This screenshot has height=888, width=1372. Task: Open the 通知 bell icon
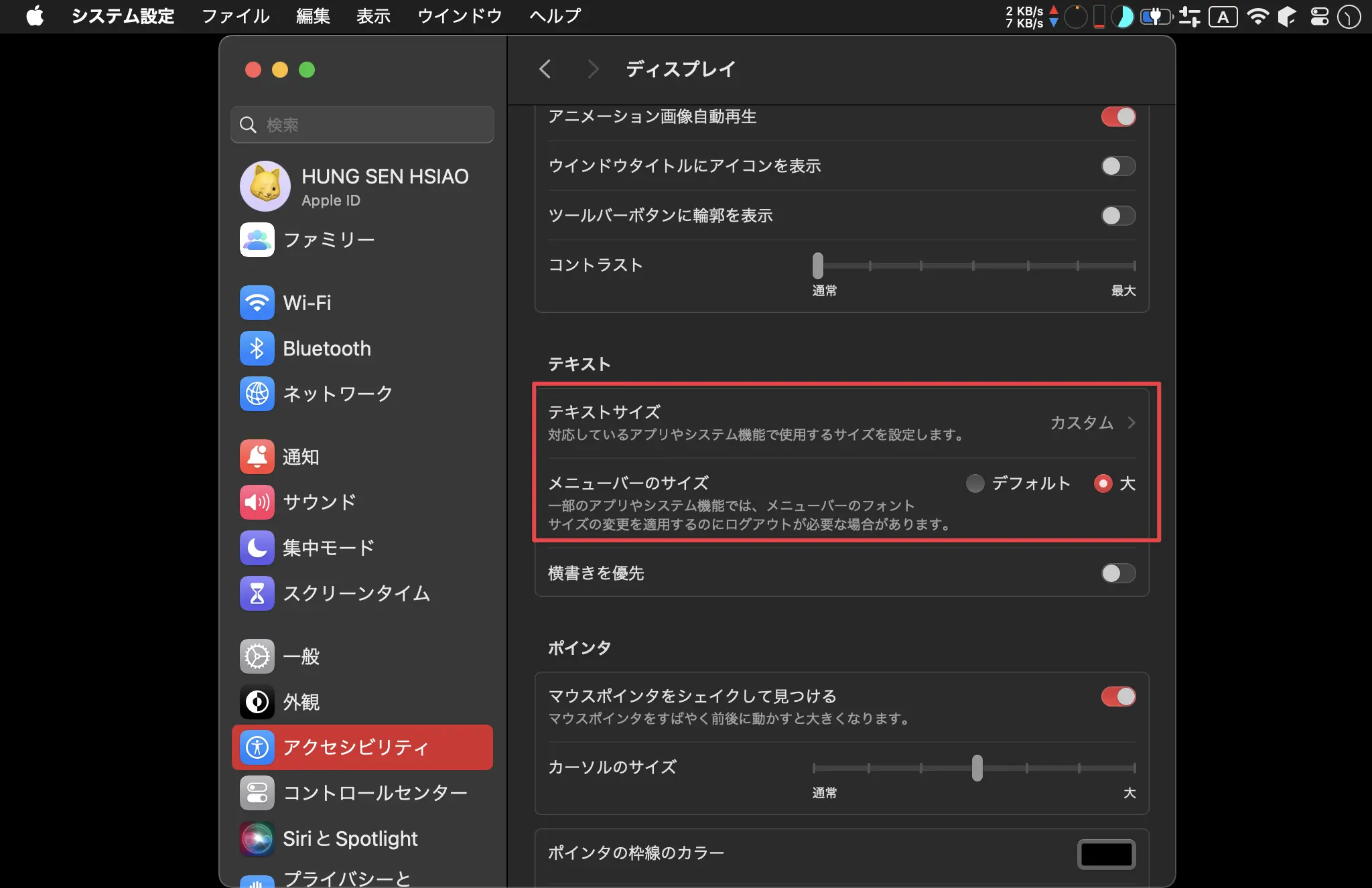[x=257, y=457]
